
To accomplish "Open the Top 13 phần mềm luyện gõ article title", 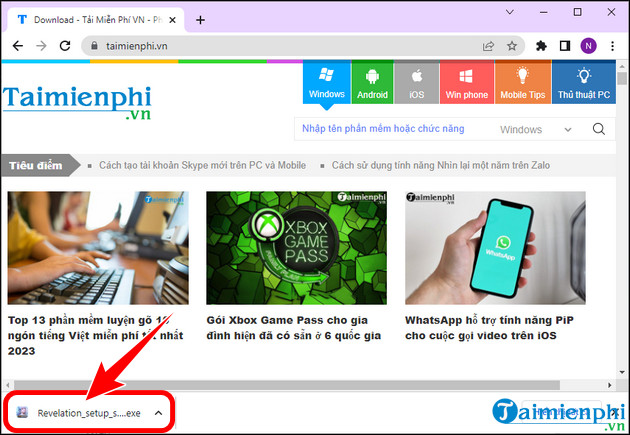I will click(95, 335).
